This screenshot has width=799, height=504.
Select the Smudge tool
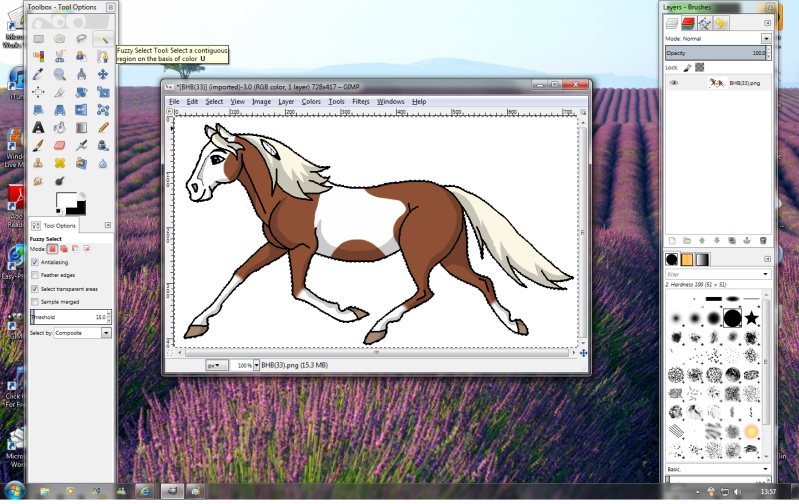pos(38,181)
